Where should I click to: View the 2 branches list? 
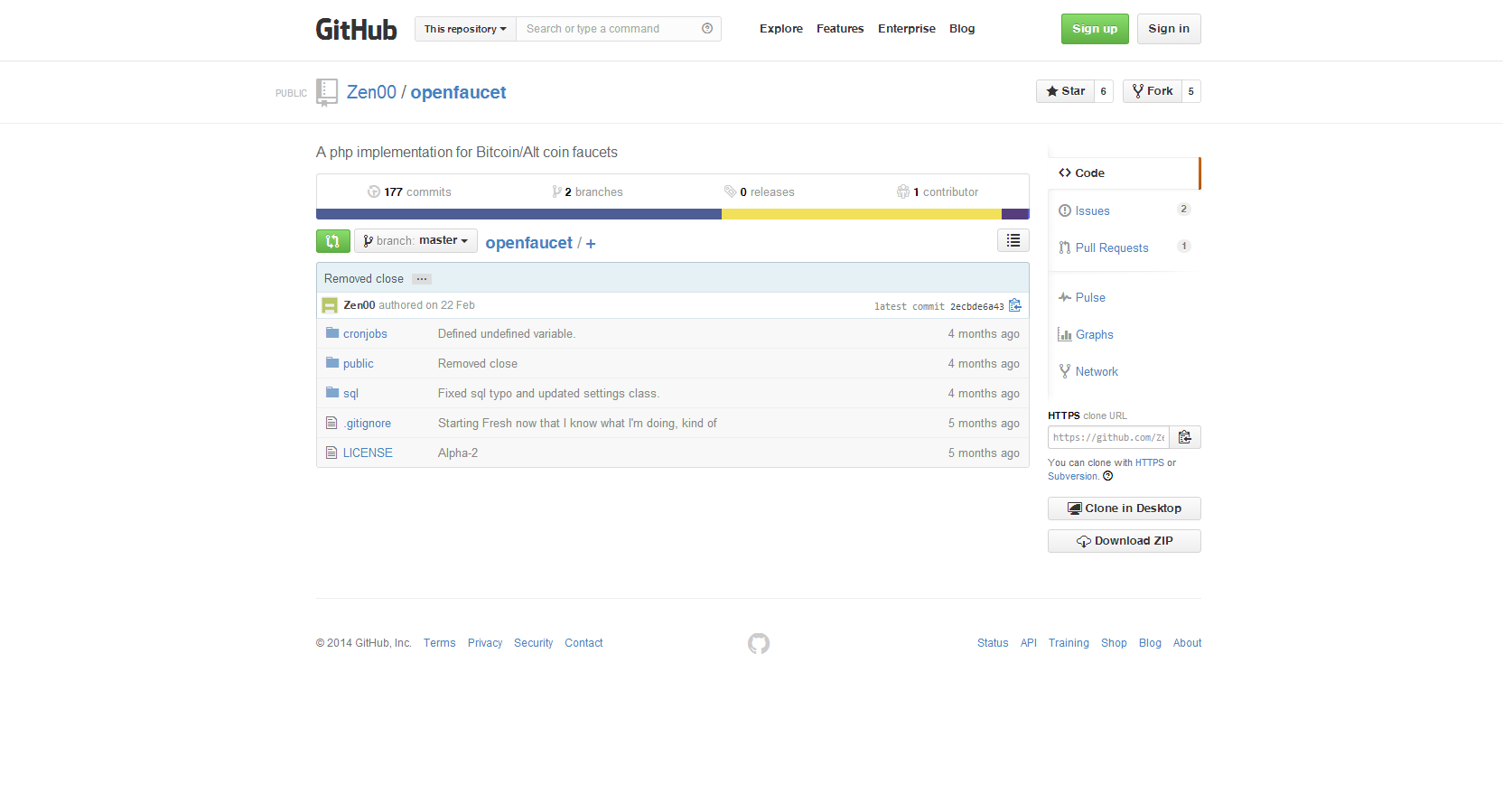(x=587, y=192)
